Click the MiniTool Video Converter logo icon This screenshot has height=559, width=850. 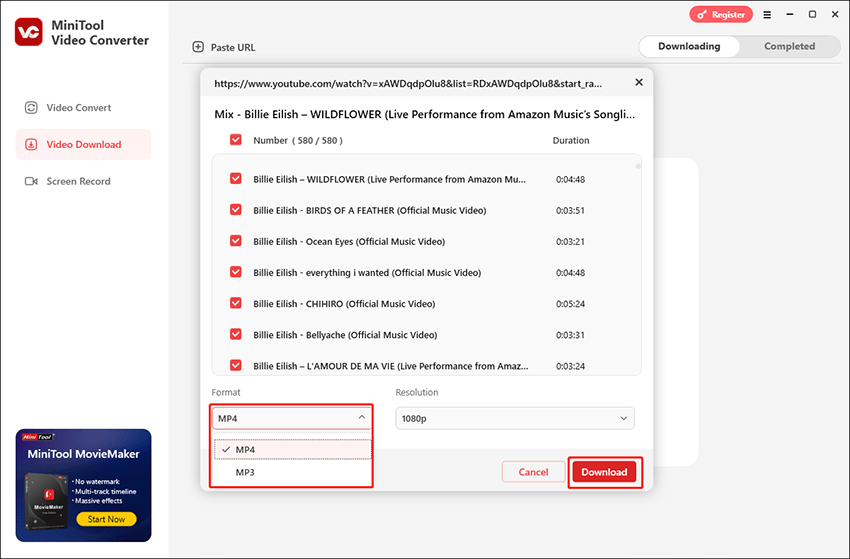click(29, 32)
